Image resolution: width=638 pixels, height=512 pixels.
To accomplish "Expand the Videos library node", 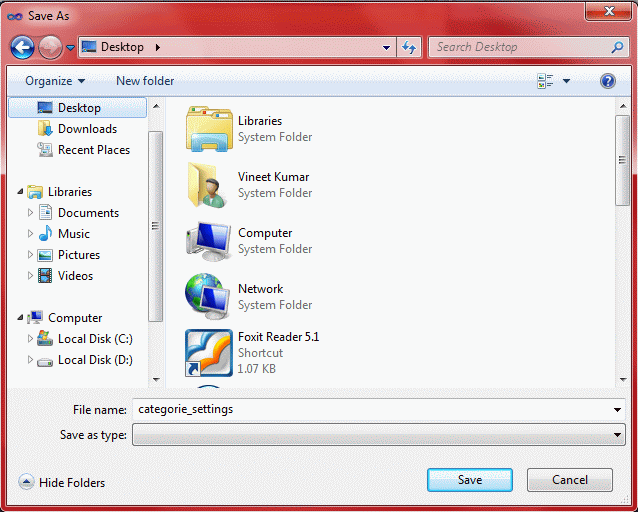I will coord(30,276).
